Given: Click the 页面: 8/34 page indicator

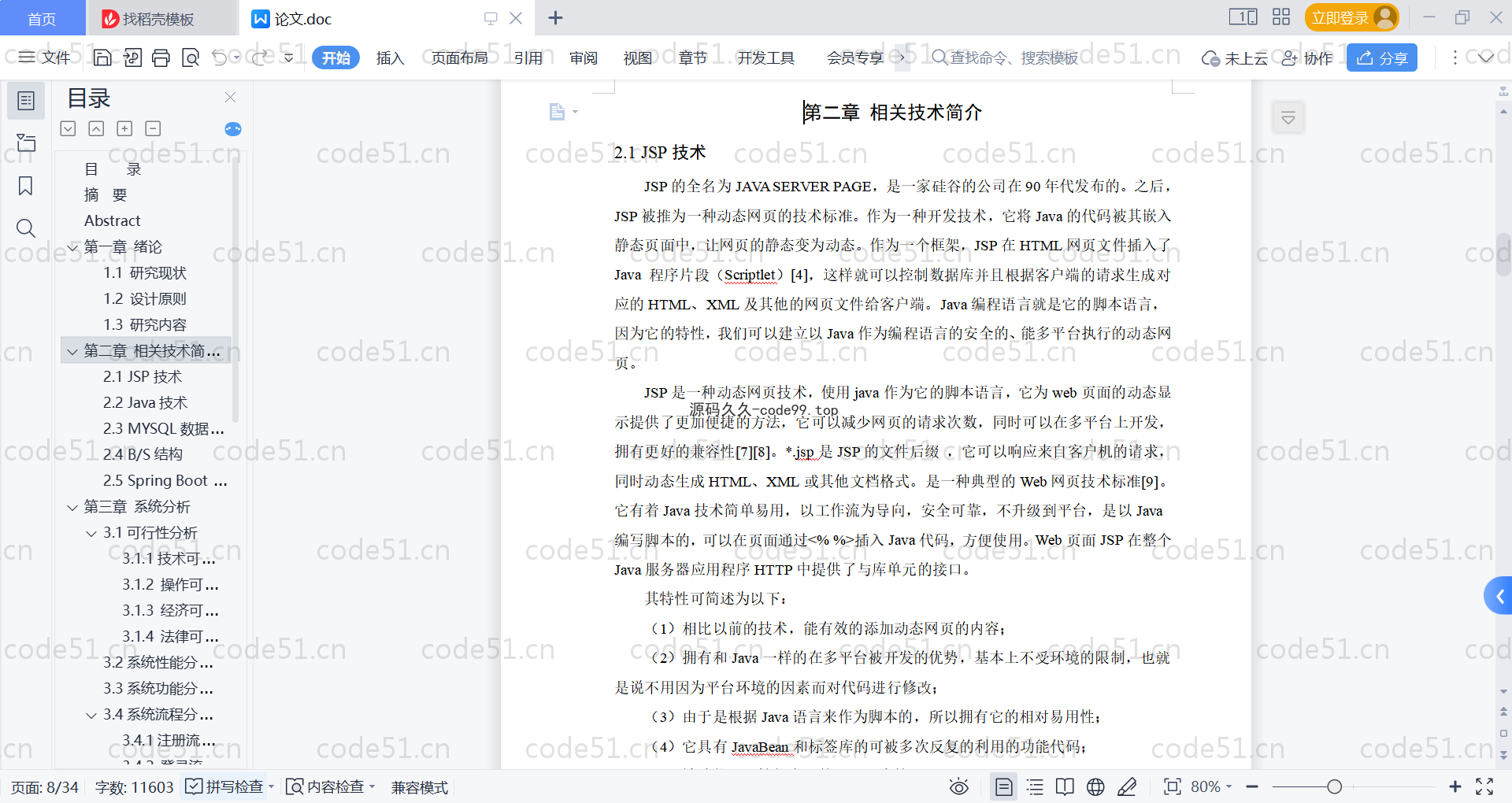Looking at the screenshot, I should pyautogui.click(x=44, y=787).
